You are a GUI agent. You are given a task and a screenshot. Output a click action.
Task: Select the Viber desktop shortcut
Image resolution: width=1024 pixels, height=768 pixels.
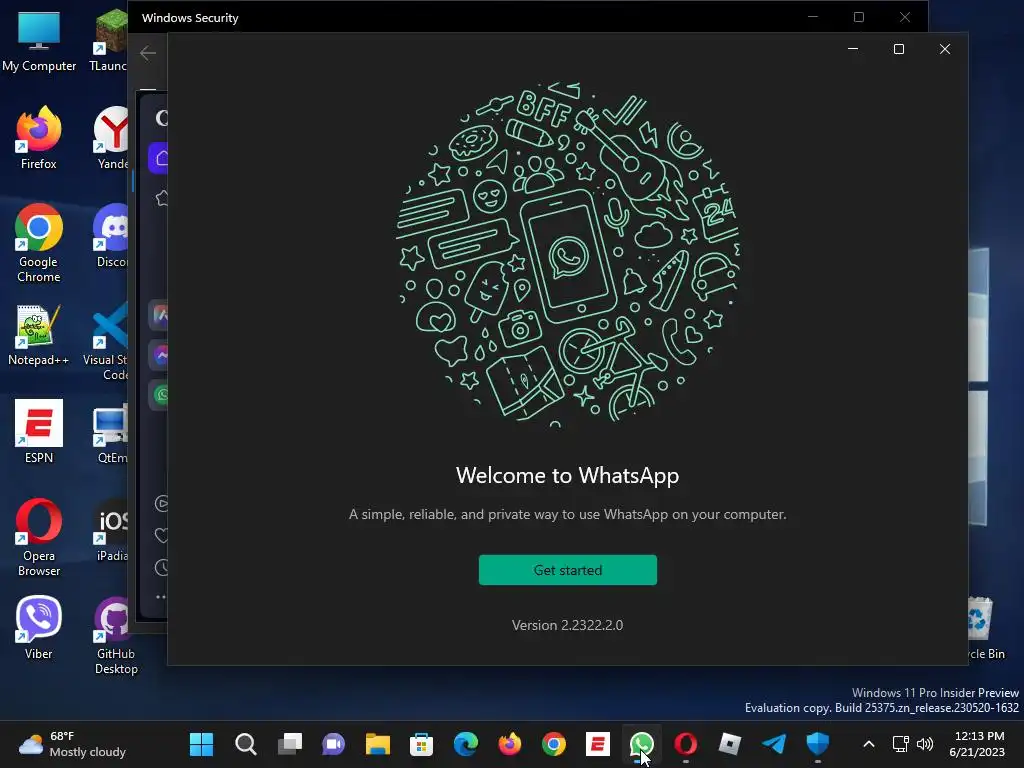coord(39,627)
